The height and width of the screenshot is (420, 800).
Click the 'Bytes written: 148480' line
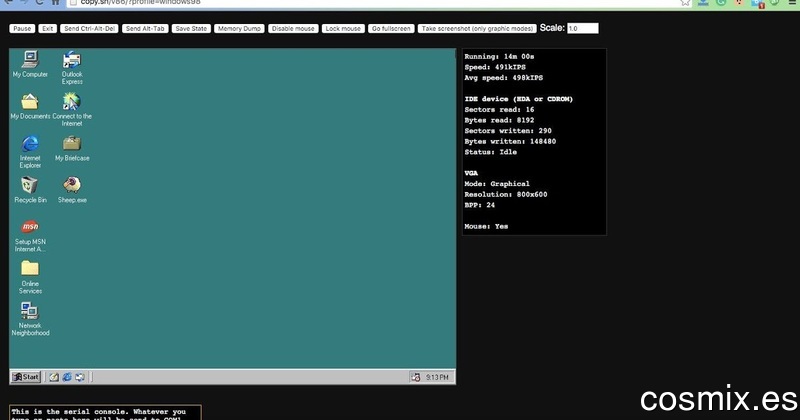pyautogui.click(x=510, y=141)
